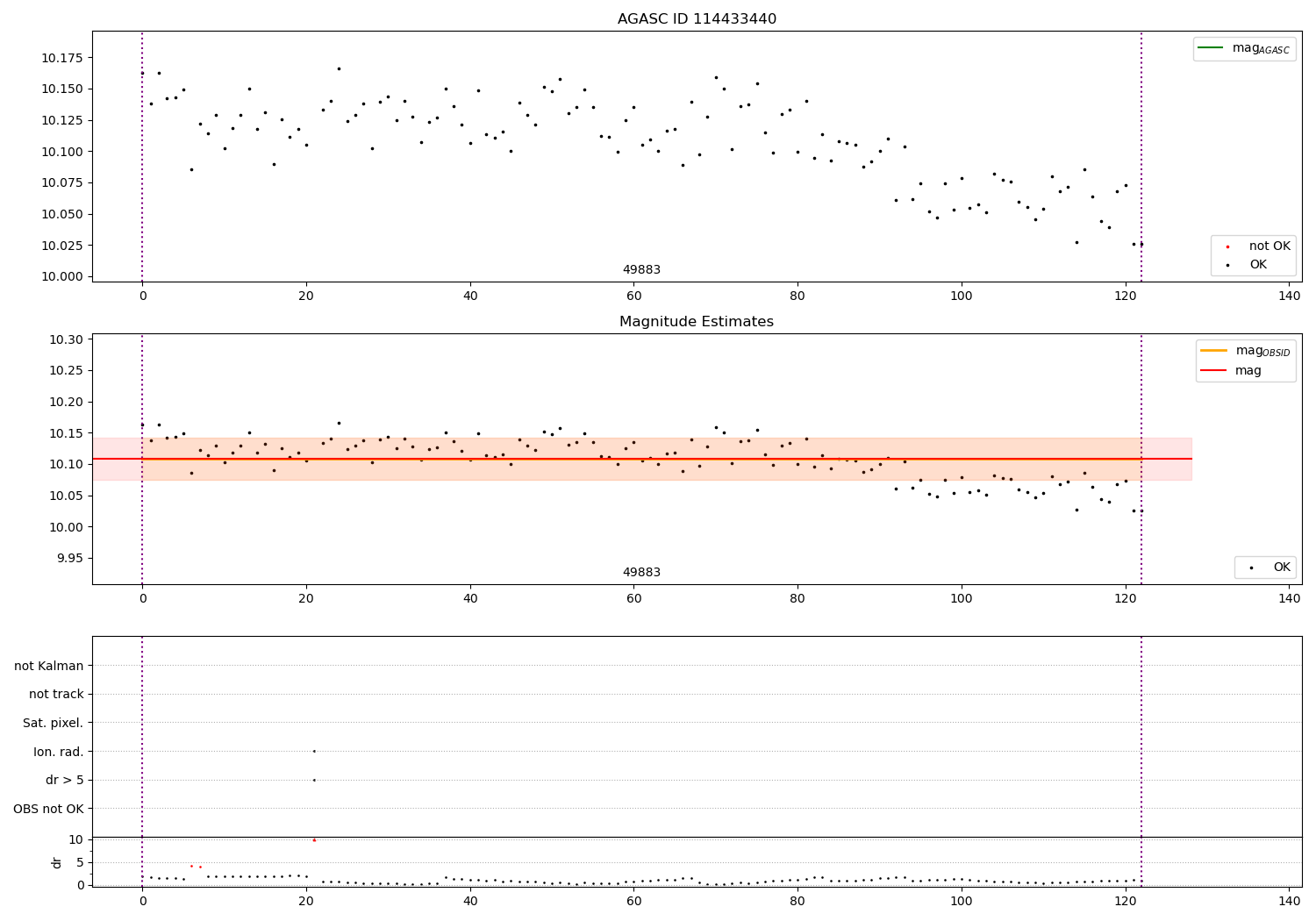Click the 'OK' legend entry in middle plot
Screen dimensions: 1316x921
[x=1270, y=567]
